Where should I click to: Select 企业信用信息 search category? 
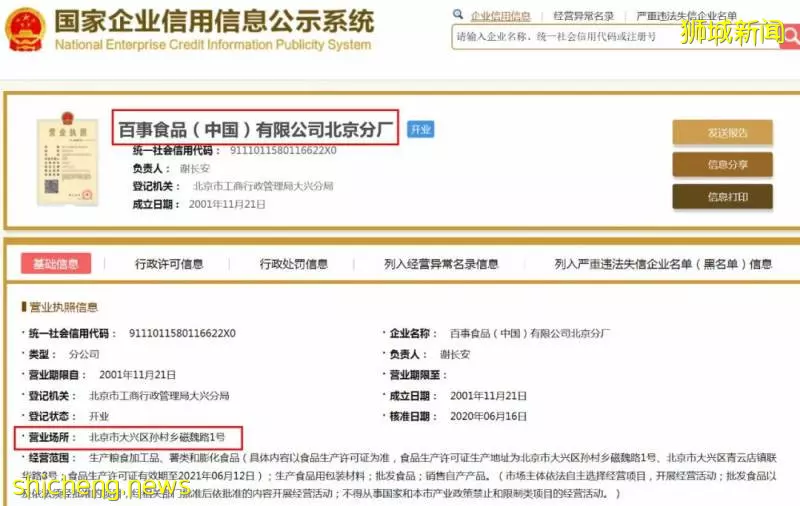(500, 16)
